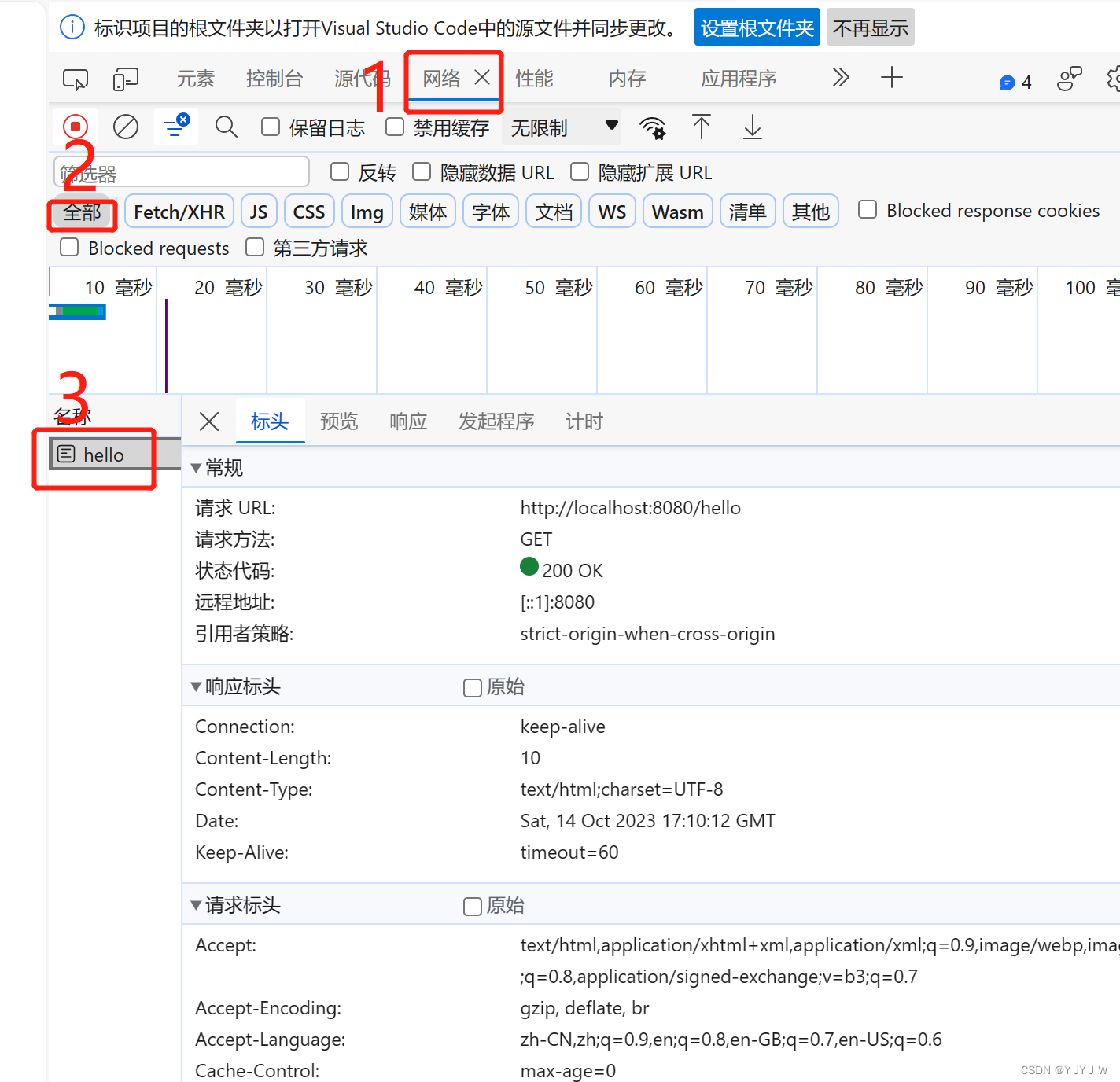This screenshot has width=1120, height=1082.
Task: Collapse the 响应标头 section
Action: 196,686
